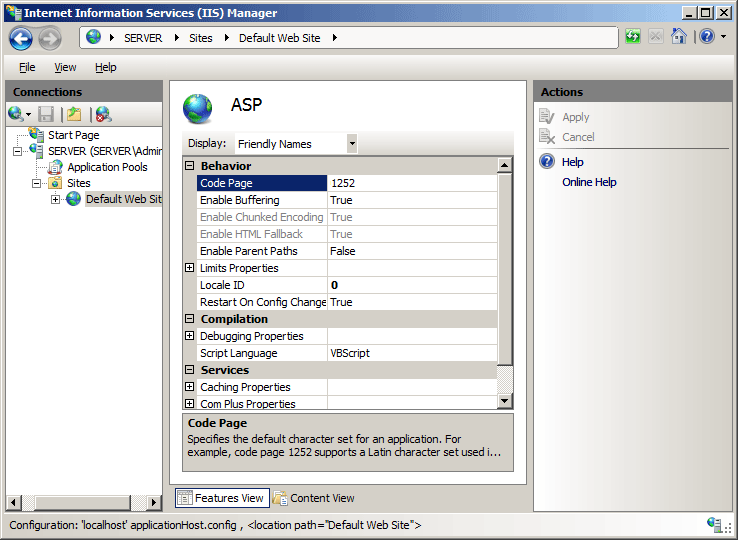Expand Debugging Properties
The height and width of the screenshot is (540, 738).
click(189, 336)
